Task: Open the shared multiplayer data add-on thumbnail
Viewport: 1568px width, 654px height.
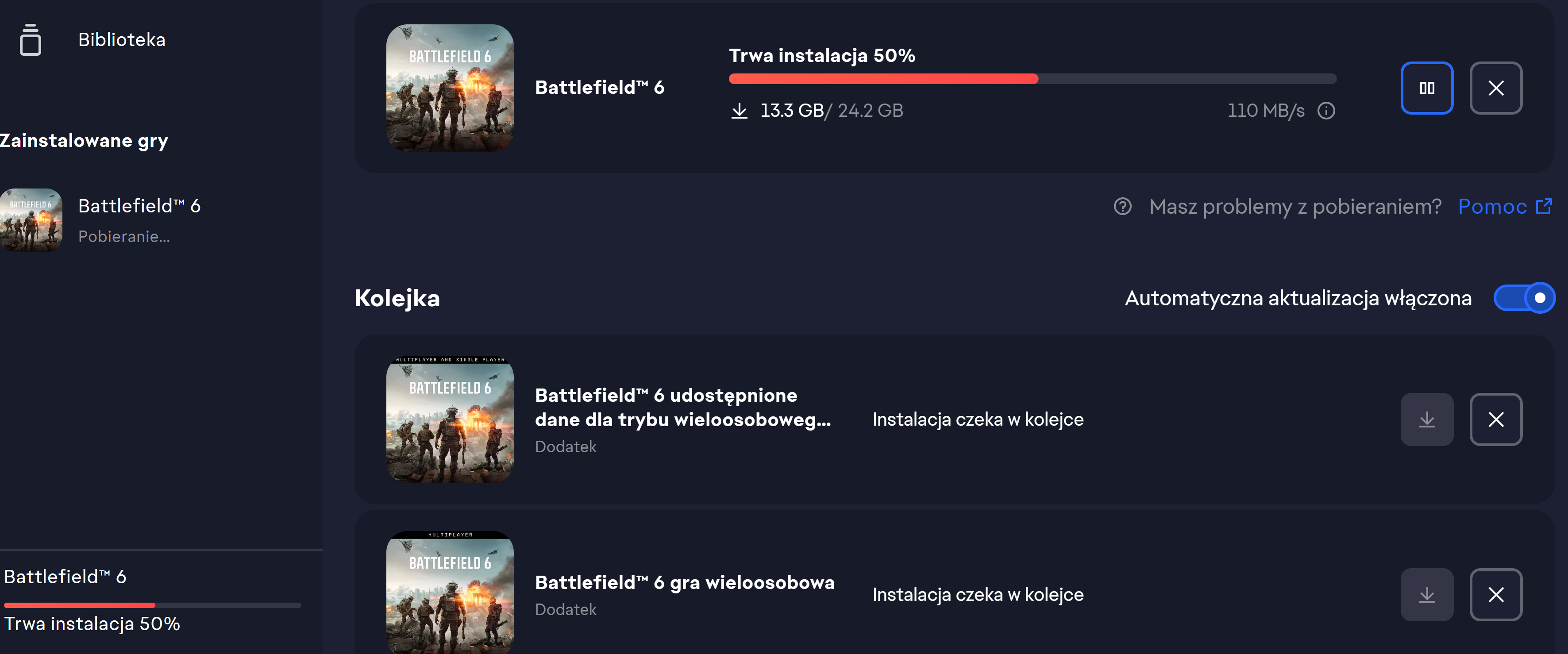Action: point(450,419)
